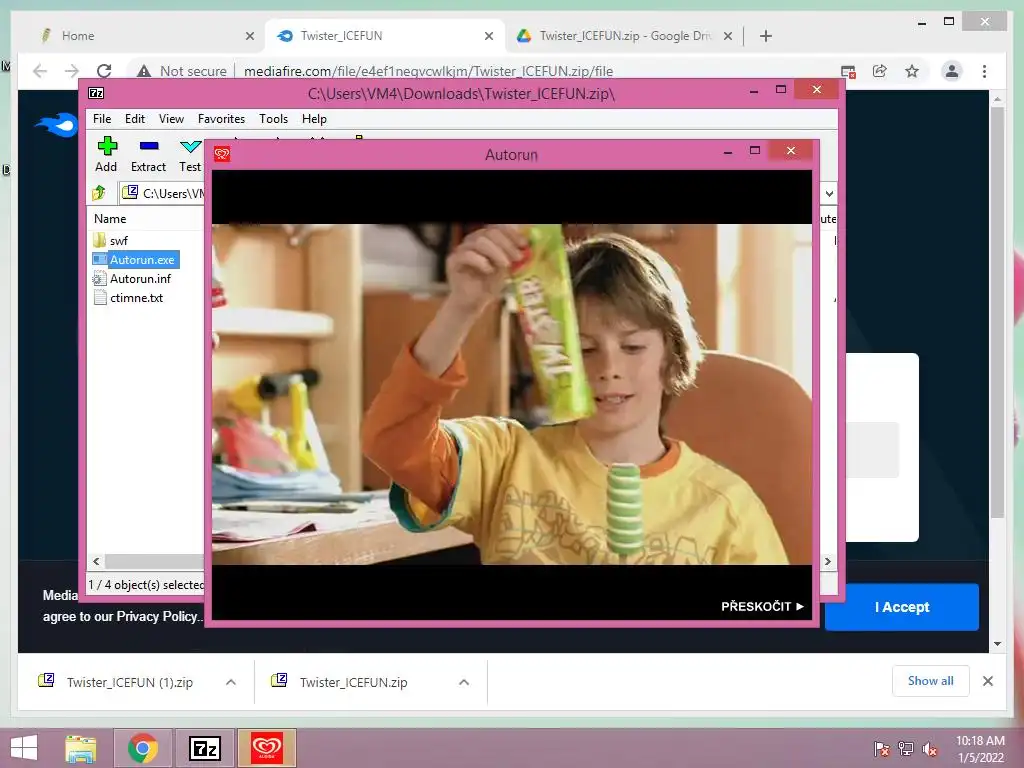Open the Windows Start button
Image resolution: width=1024 pixels, height=768 pixels.
pyautogui.click(x=24, y=748)
